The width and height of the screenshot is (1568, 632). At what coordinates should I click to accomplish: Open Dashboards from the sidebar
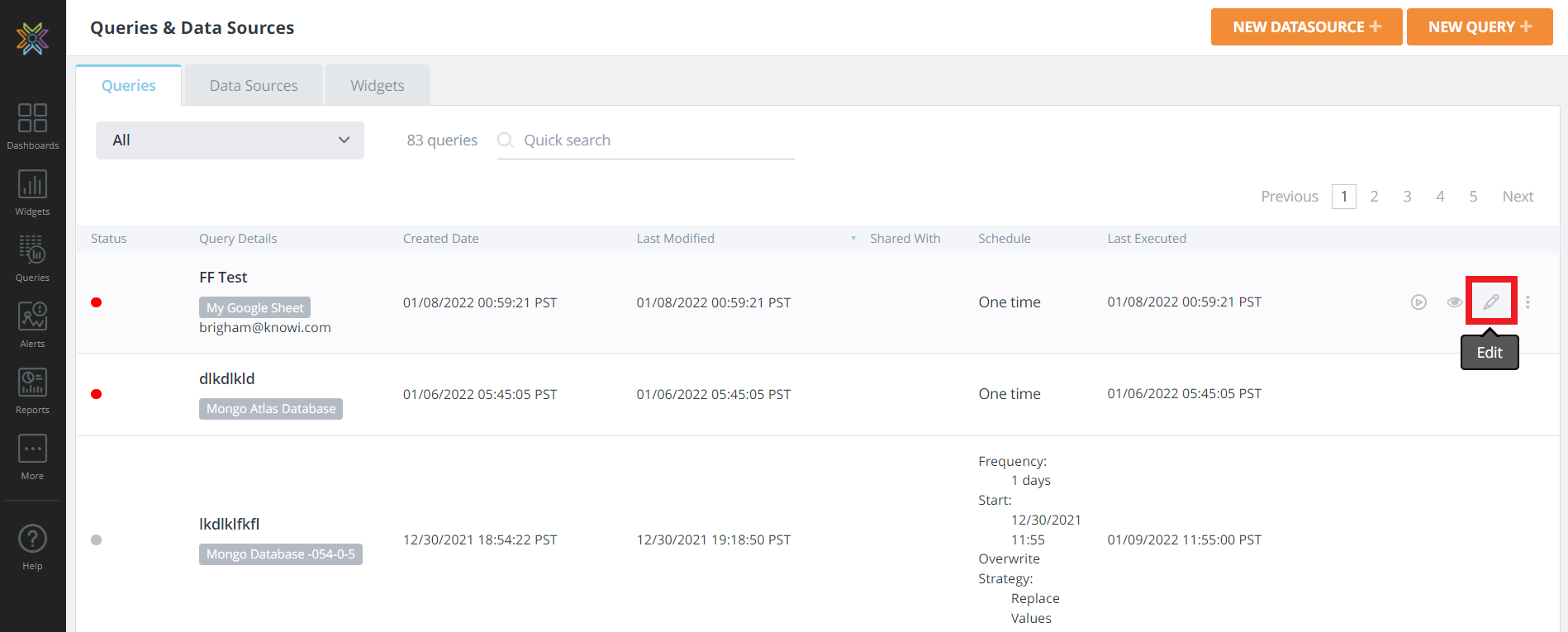[32, 126]
